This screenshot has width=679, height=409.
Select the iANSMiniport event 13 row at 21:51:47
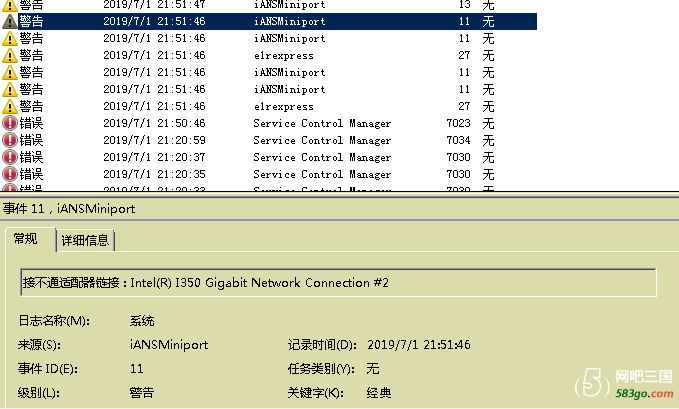(268, 5)
